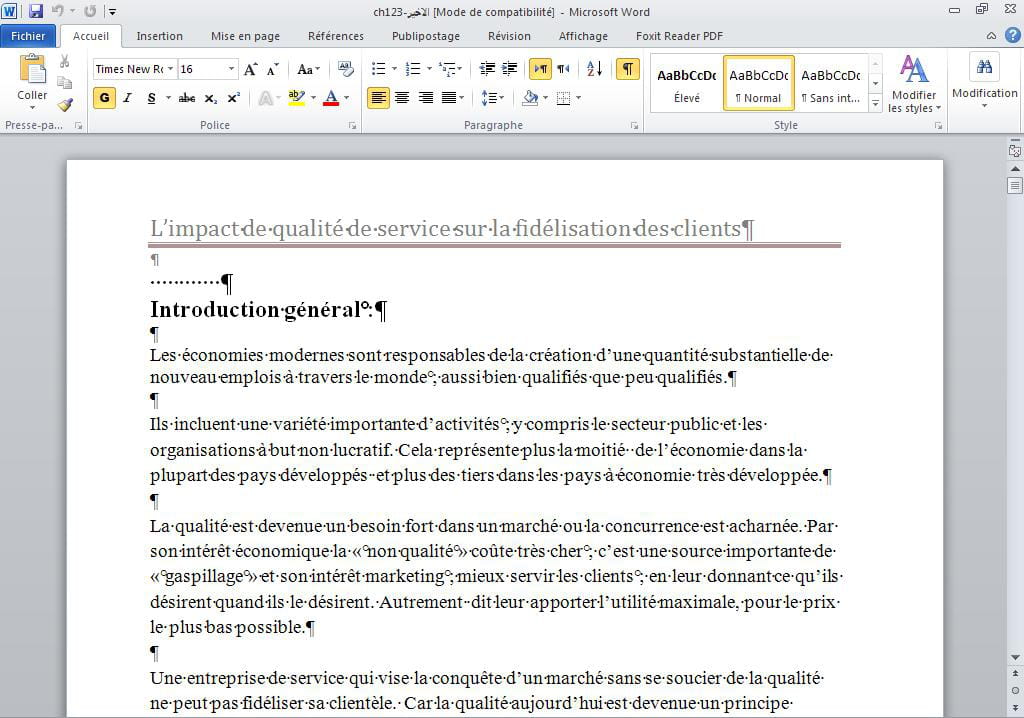Switch to the Insertion tab
The width and height of the screenshot is (1024, 718).
click(159, 36)
